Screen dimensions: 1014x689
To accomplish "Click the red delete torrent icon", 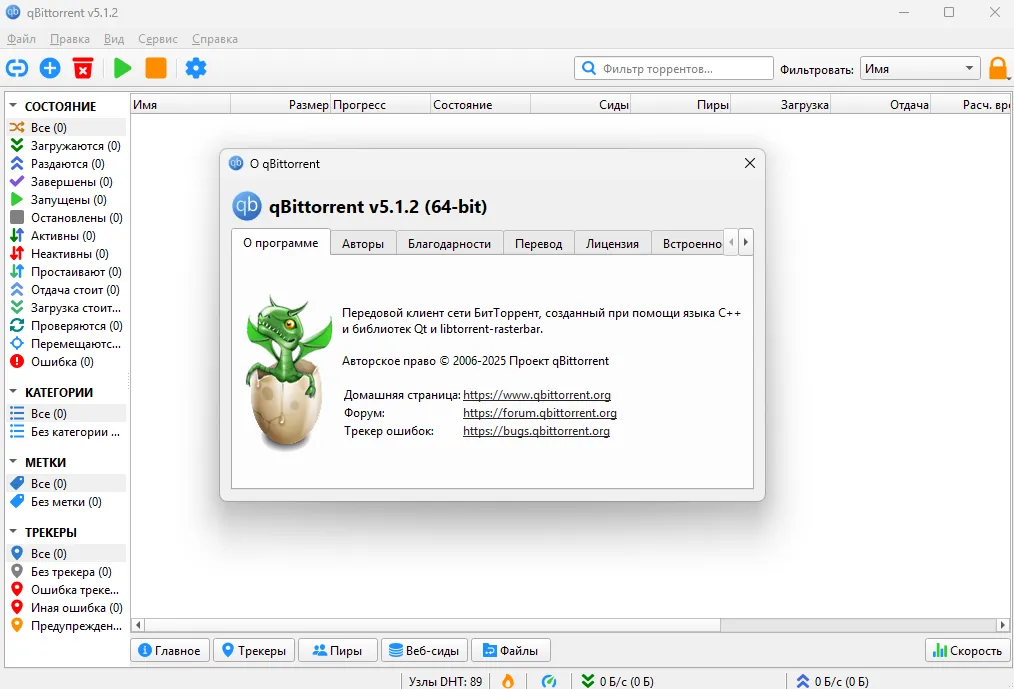I will [83, 68].
